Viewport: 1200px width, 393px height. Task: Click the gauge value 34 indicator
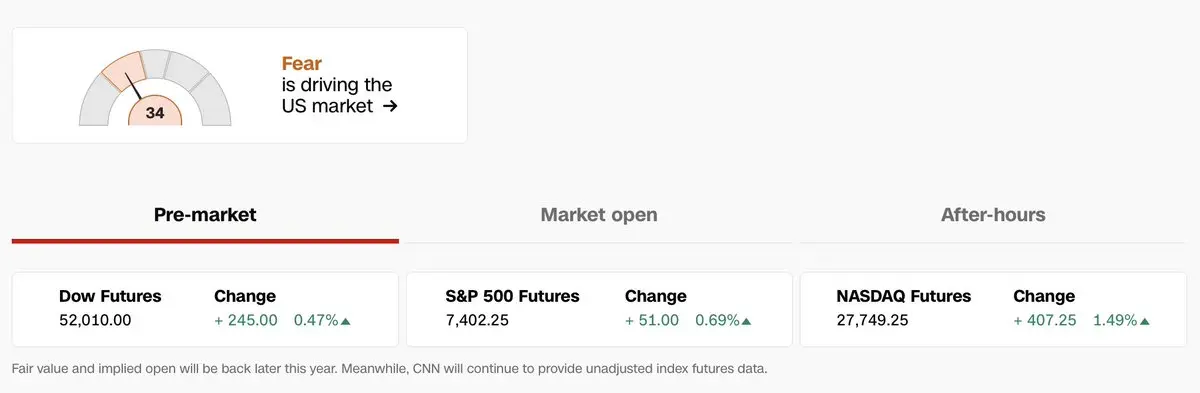point(155,112)
